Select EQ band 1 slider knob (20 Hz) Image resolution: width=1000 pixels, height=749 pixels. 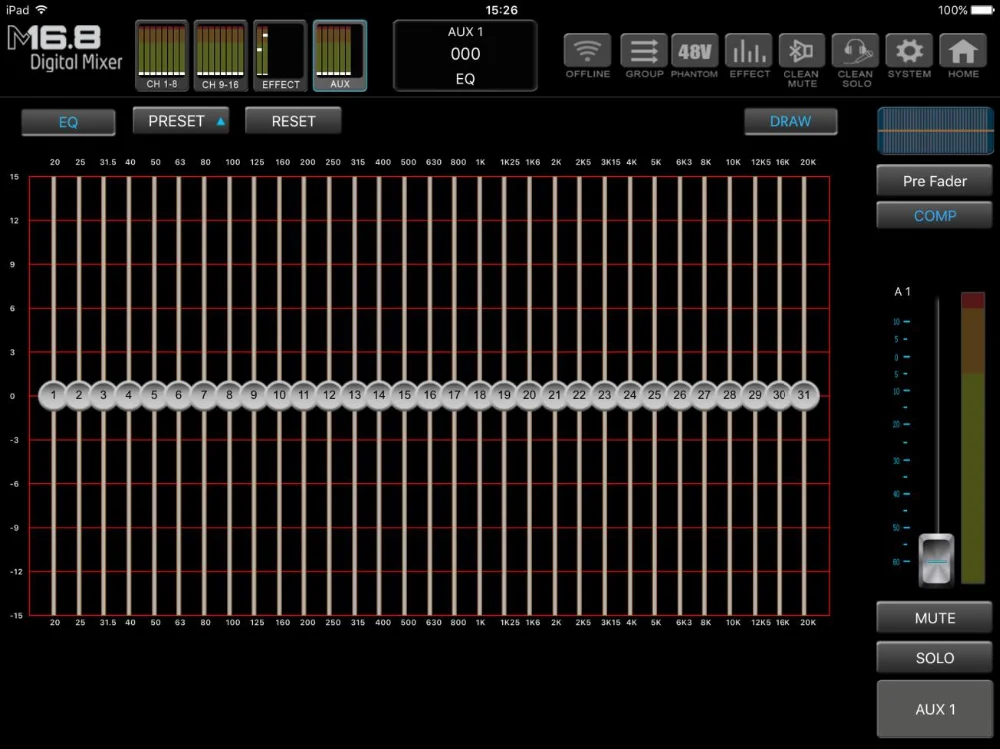tap(54, 395)
